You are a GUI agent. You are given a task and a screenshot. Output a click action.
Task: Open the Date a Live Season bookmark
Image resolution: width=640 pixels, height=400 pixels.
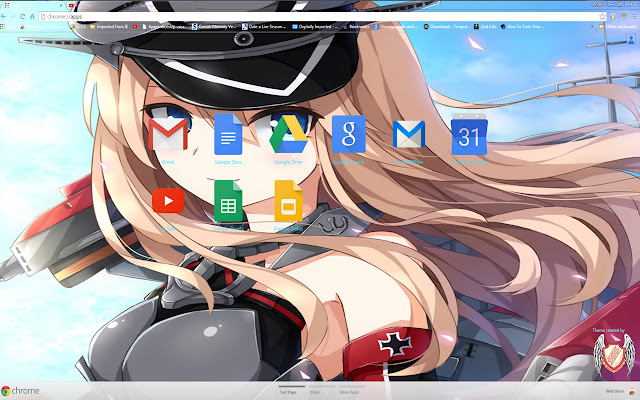264,27
